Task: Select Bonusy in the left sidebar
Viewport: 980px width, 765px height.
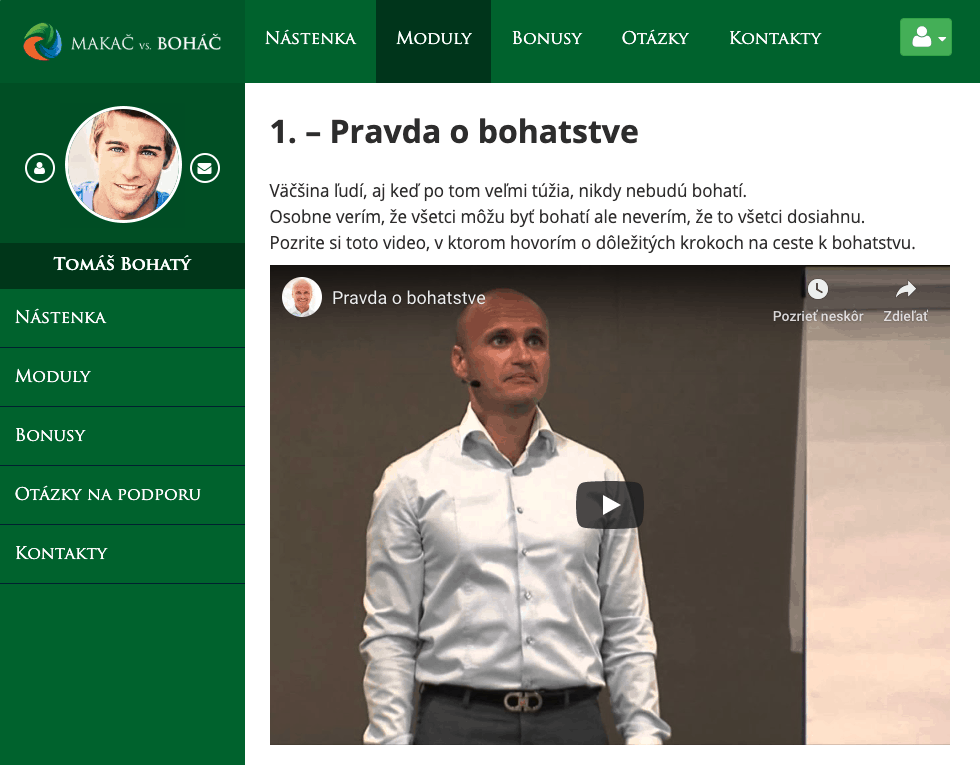Action: coord(122,436)
